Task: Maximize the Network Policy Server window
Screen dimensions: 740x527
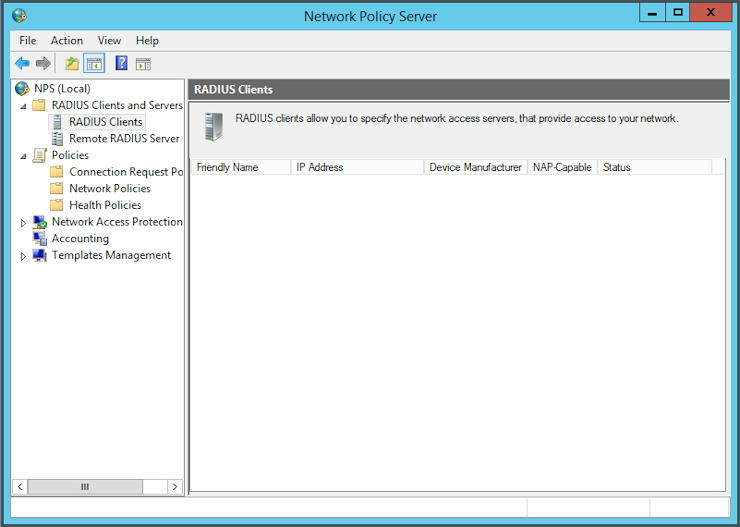Action: coord(678,13)
